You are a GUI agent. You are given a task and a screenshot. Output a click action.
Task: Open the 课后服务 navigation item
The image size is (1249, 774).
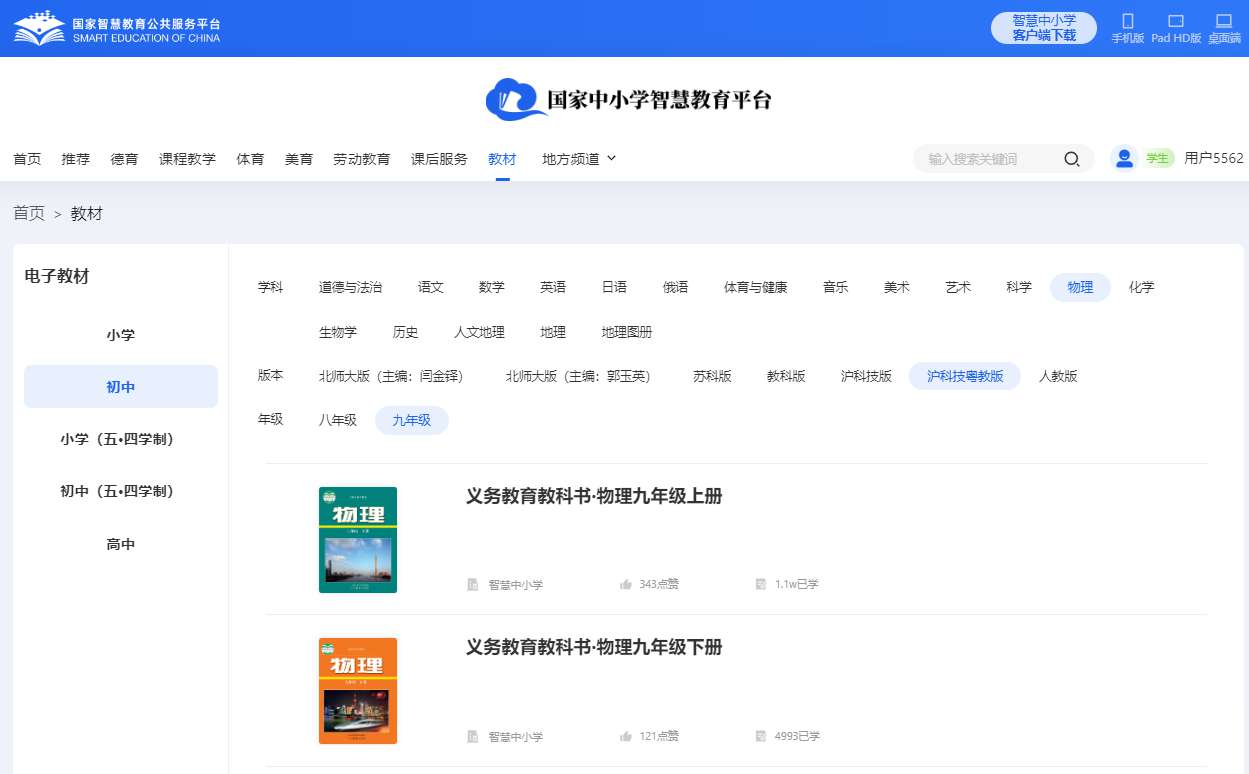point(439,159)
